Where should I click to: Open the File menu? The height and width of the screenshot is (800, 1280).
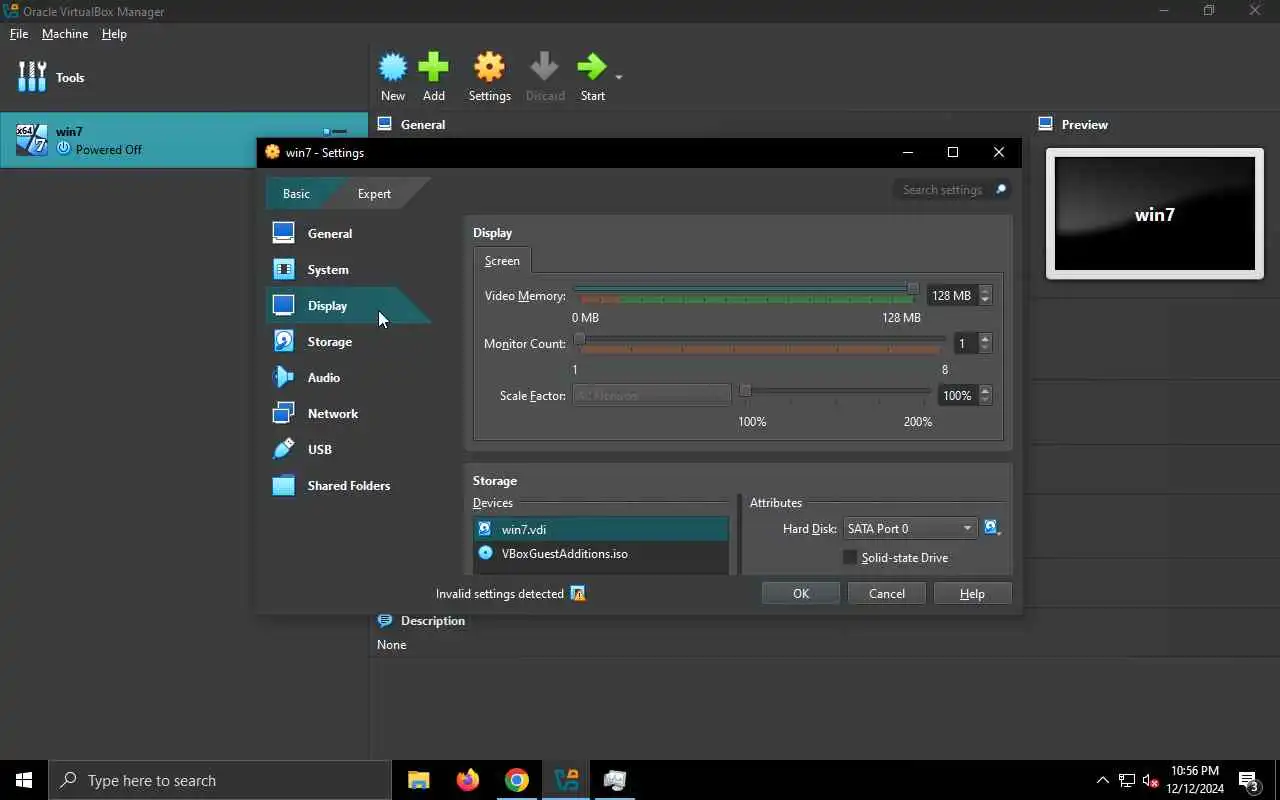pos(19,33)
